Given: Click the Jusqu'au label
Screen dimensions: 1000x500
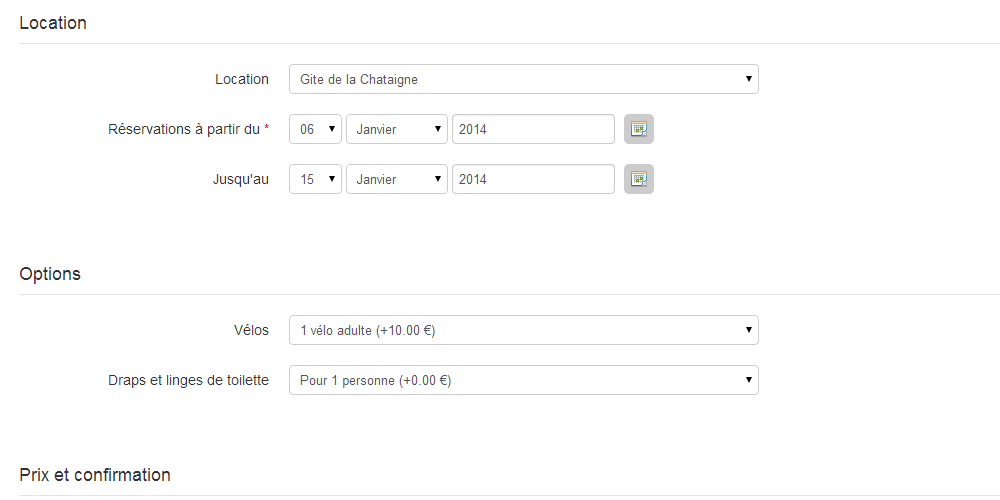Looking at the screenshot, I should [240, 179].
